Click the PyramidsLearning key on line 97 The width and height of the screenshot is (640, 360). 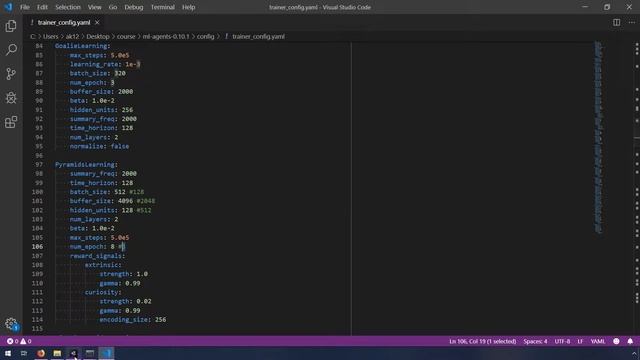(85, 164)
